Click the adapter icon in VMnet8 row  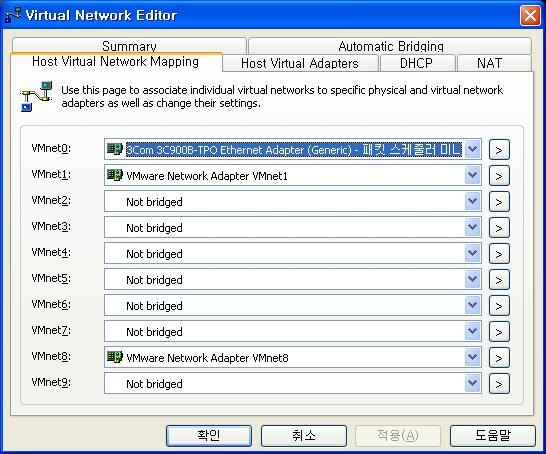[x=114, y=357]
